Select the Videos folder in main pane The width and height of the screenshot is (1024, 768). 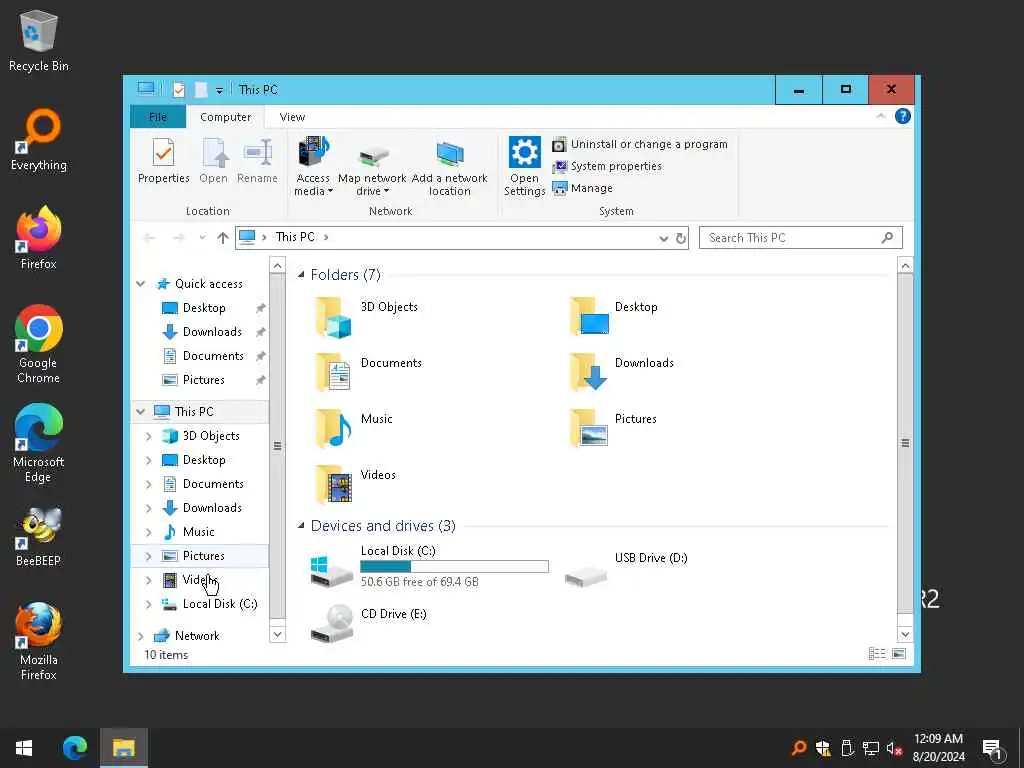(x=355, y=484)
